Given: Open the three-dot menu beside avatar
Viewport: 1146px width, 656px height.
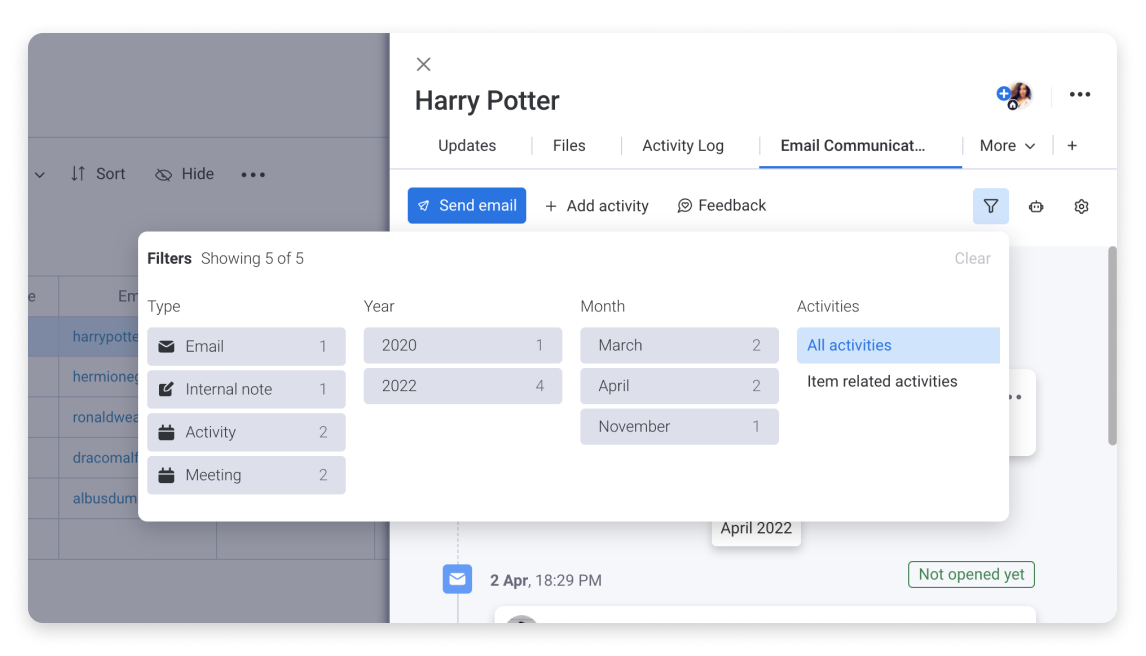Looking at the screenshot, I should click(x=1079, y=94).
